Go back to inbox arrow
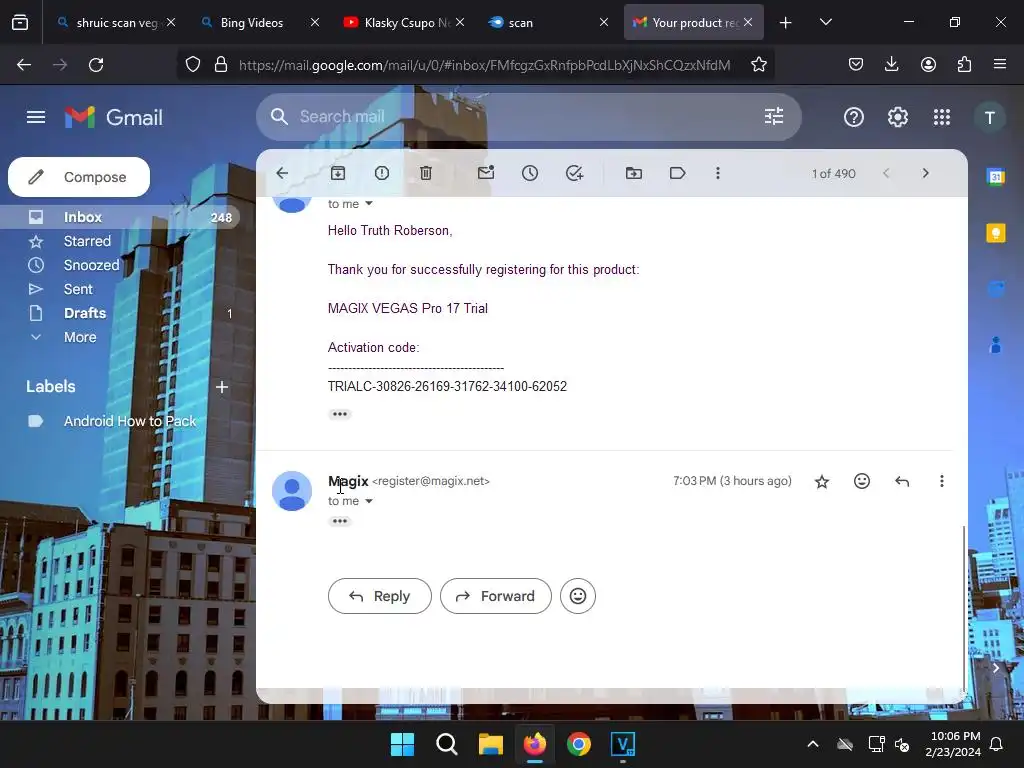Viewport: 1024px width, 768px height. [x=282, y=173]
